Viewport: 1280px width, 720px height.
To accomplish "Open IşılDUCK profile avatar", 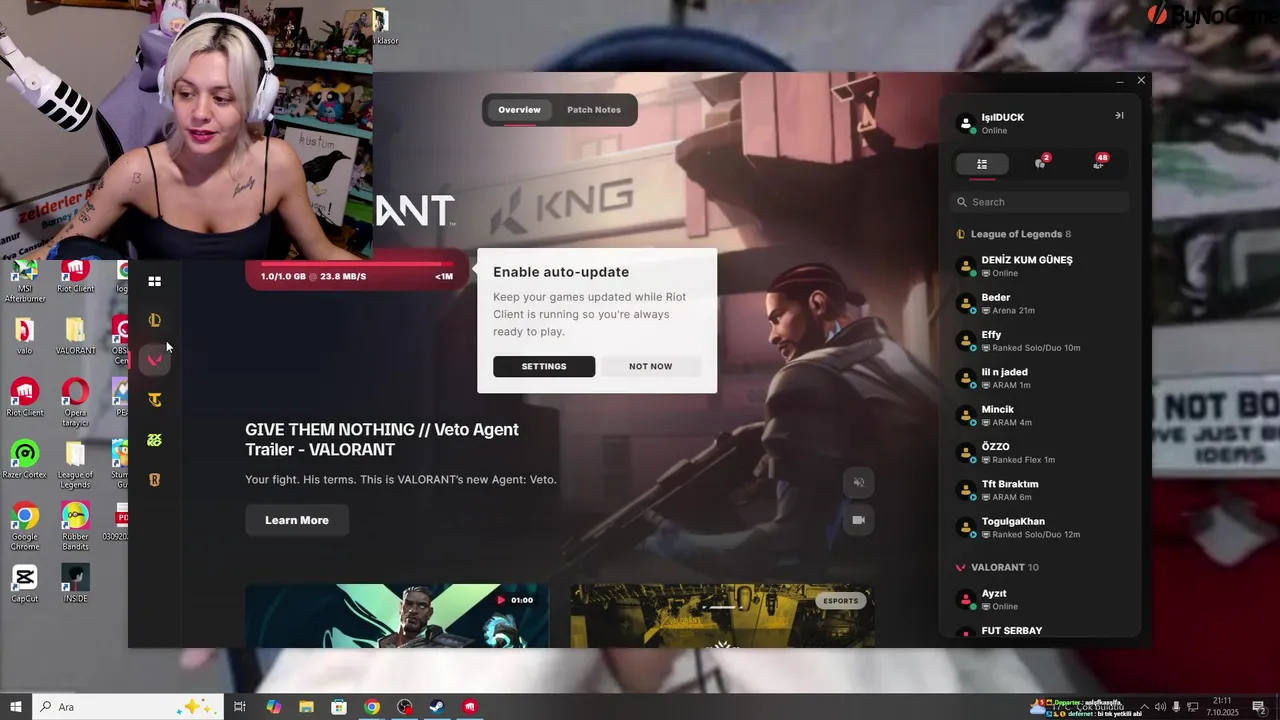I will 966,123.
